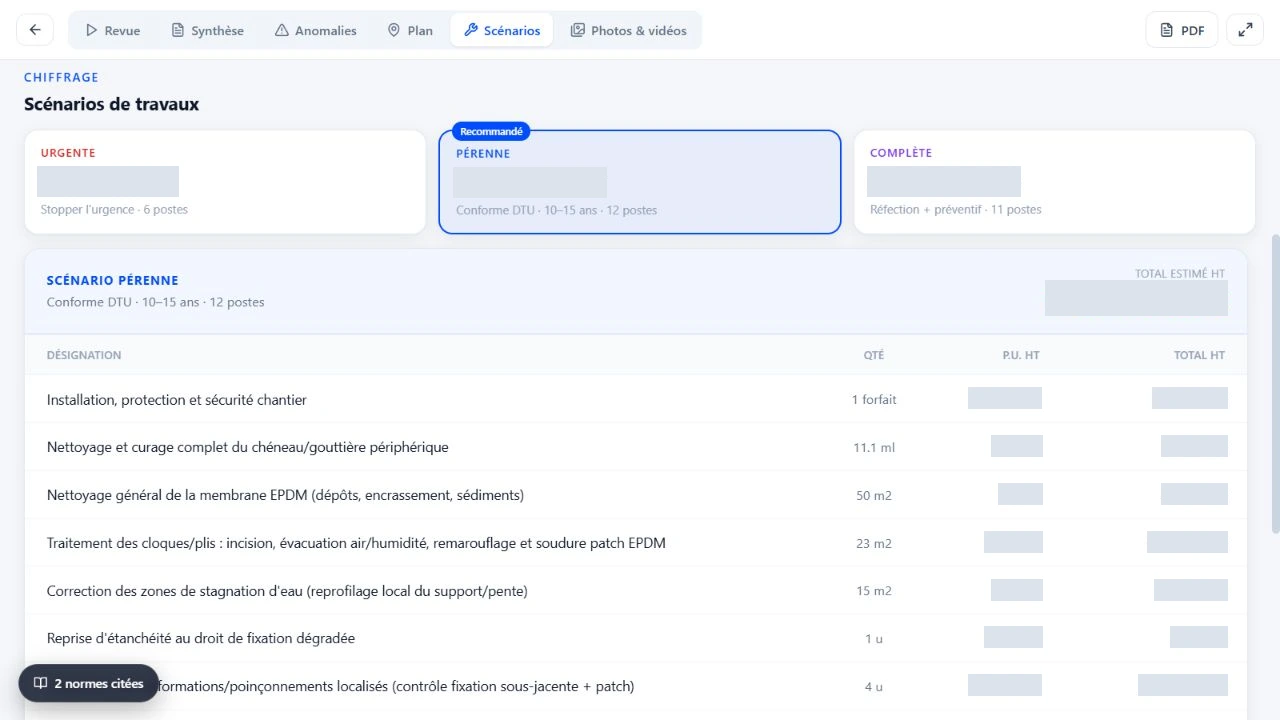The height and width of the screenshot is (720, 1280).
Task: Switch to the Photos & vidéos tab
Action: click(x=629, y=31)
